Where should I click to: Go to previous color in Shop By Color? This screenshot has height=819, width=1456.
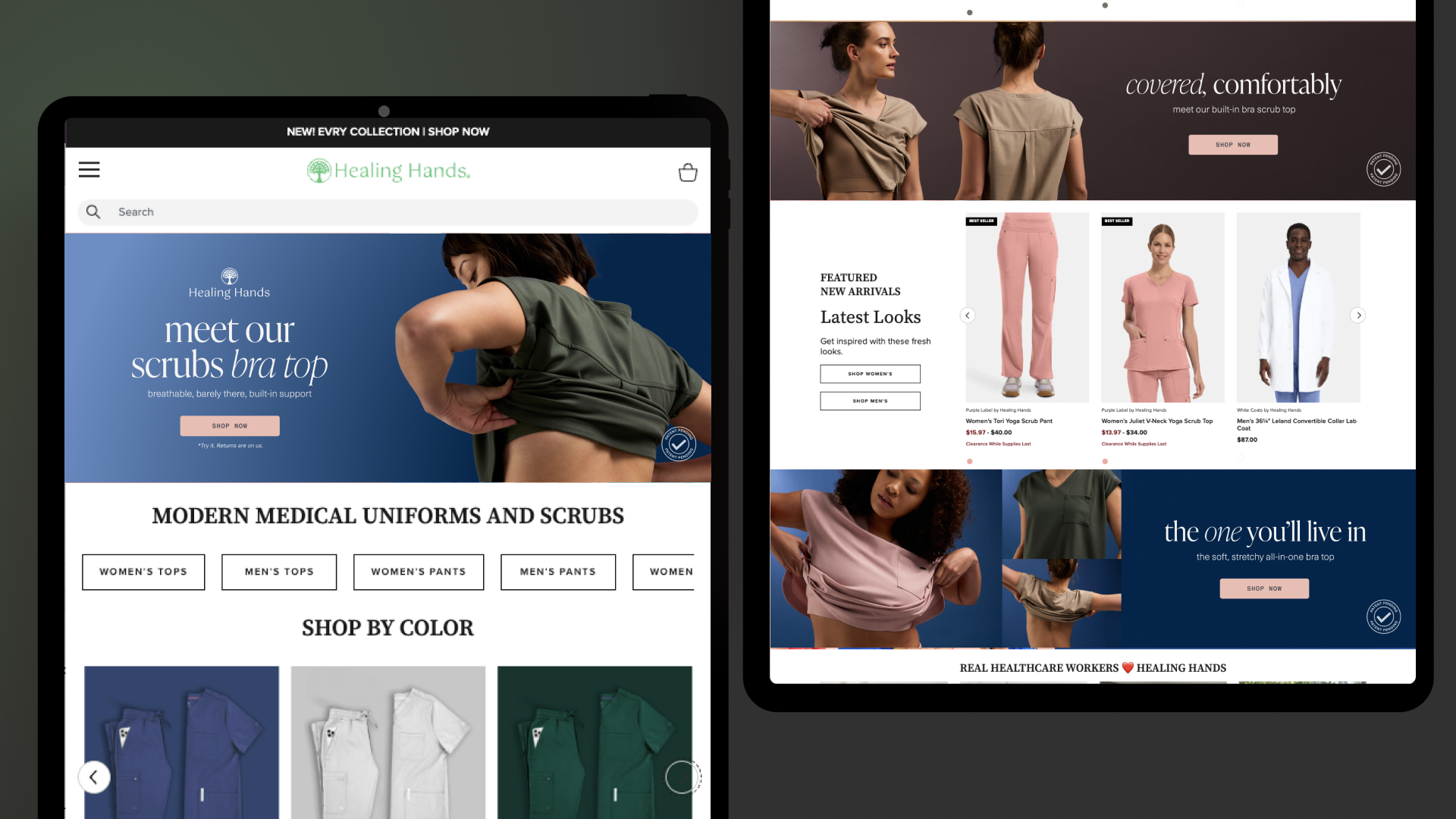pos(94,777)
